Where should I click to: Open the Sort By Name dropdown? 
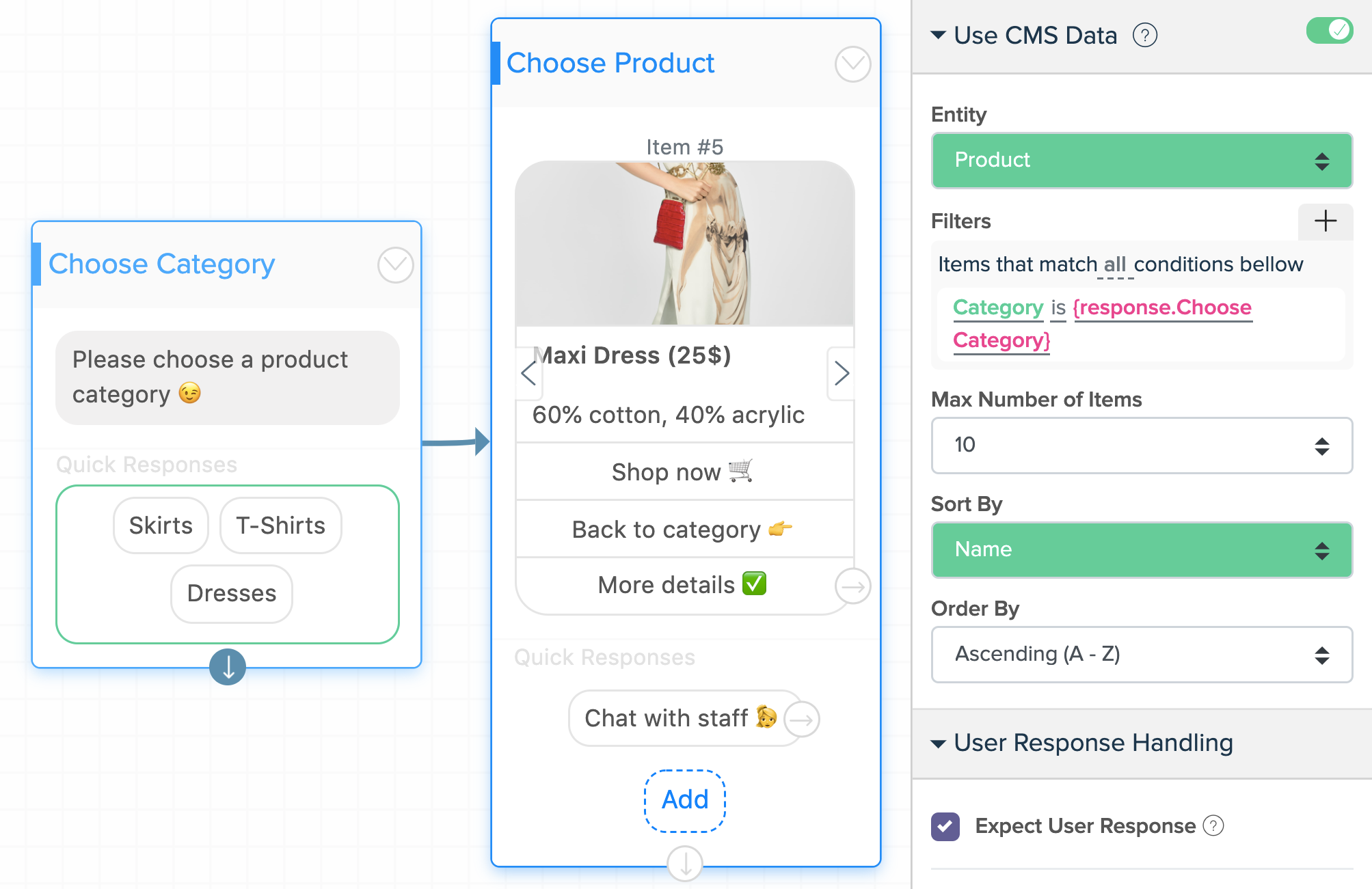(x=1142, y=550)
